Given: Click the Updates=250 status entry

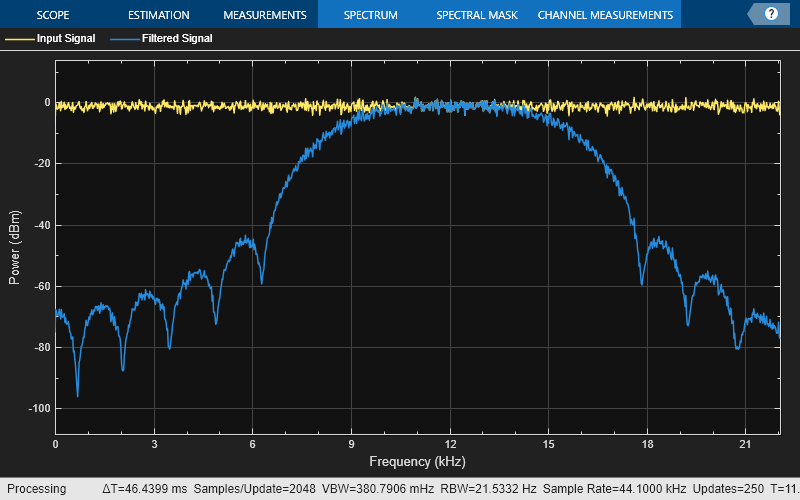Looking at the screenshot, I should point(728,489).
